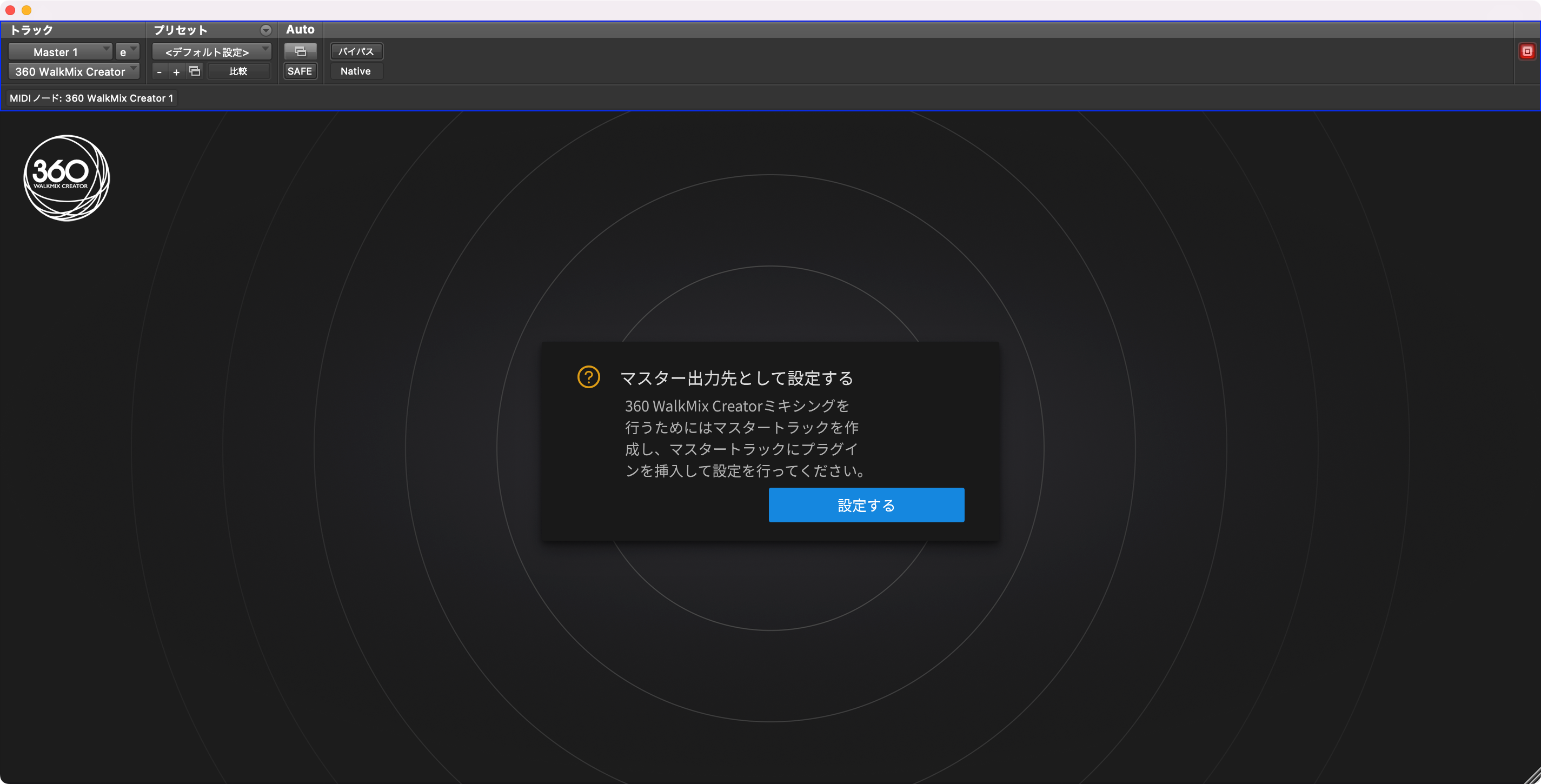Open the <デフォルト設定> preset menu
The width and height of the screenshot is (1541, 784).
point(211,52)
